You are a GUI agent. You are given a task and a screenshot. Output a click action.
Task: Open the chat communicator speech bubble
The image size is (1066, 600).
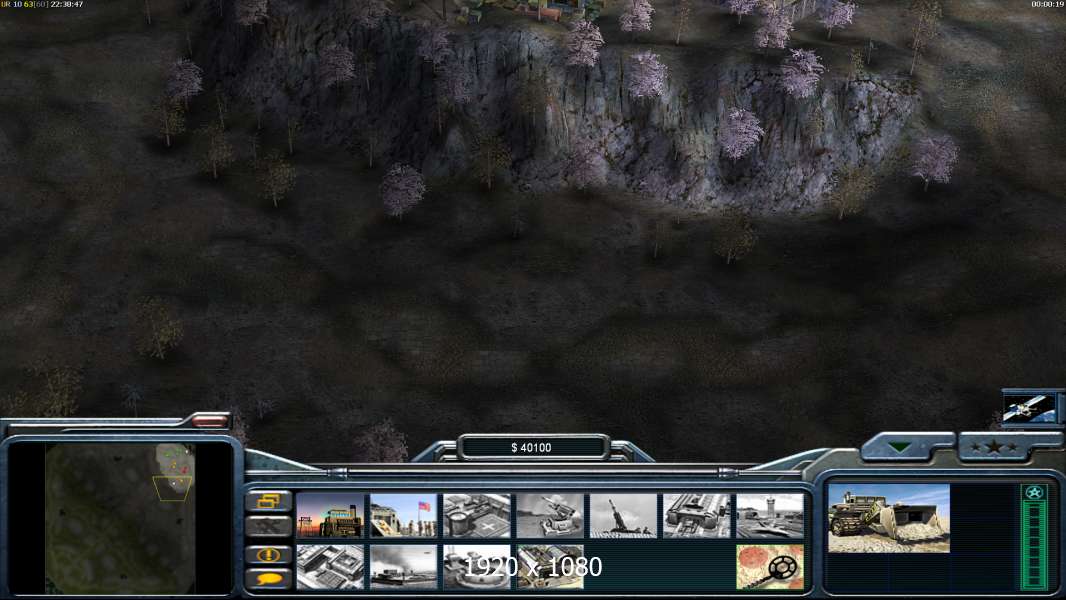(x=269, y=579)
